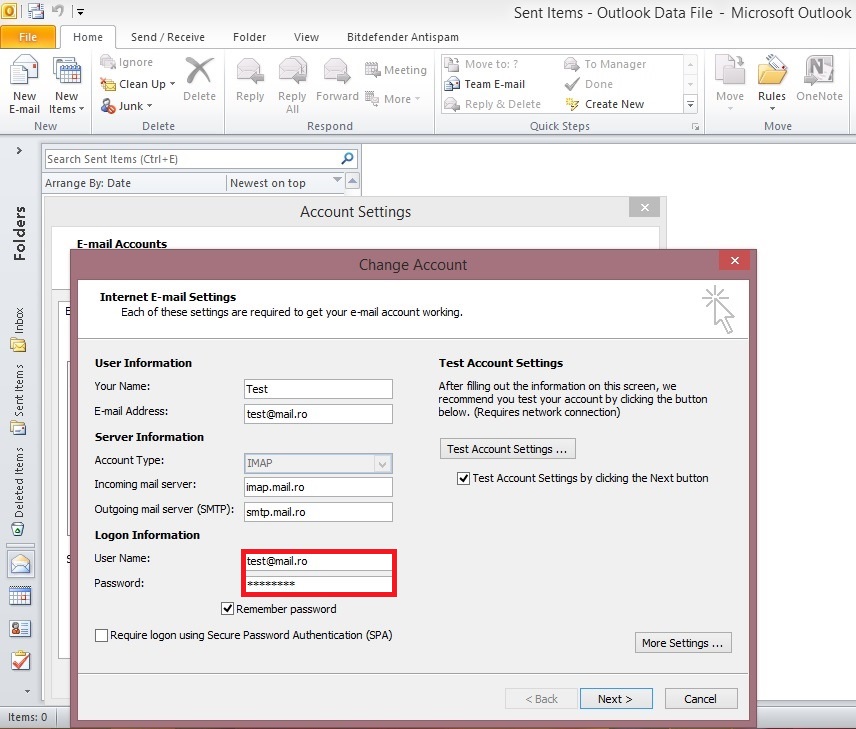The width and height of the screenshot is (856, 729).
Task: Switch to the Home tab
Action: pos(88,37)
